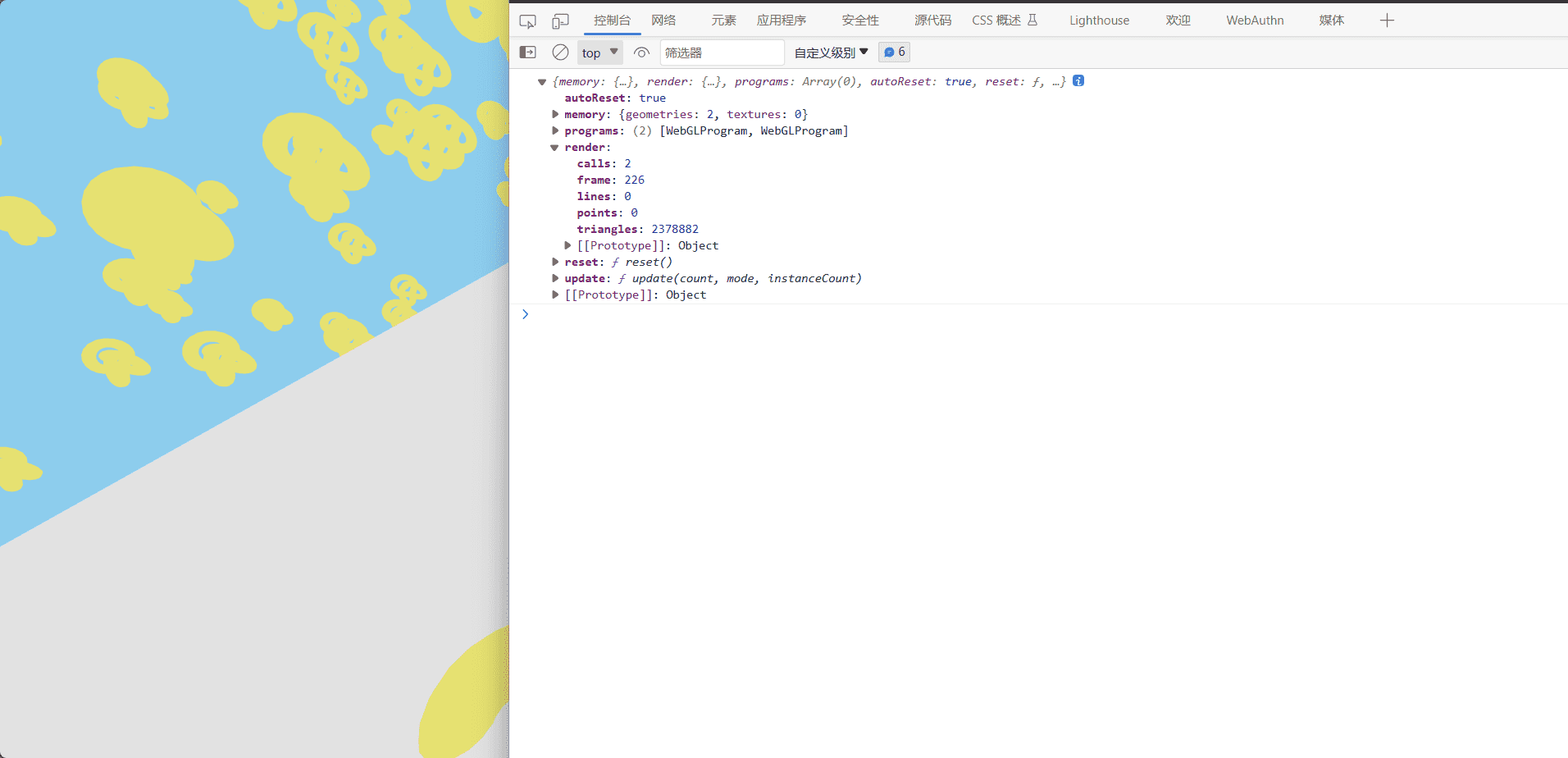Switch to the 安全性 tab
Image resolution: width=1568 pixels, height=758 pixels.
(860, 21)
